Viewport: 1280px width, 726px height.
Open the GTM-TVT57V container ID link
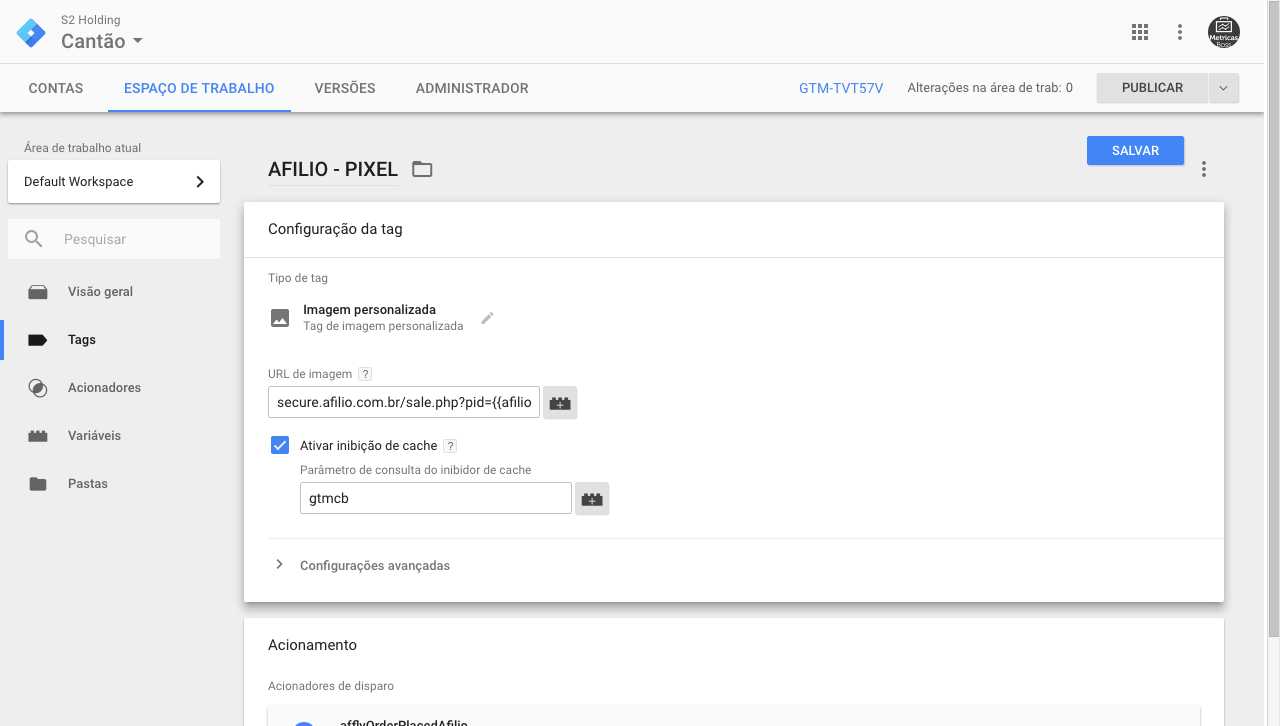841,88
